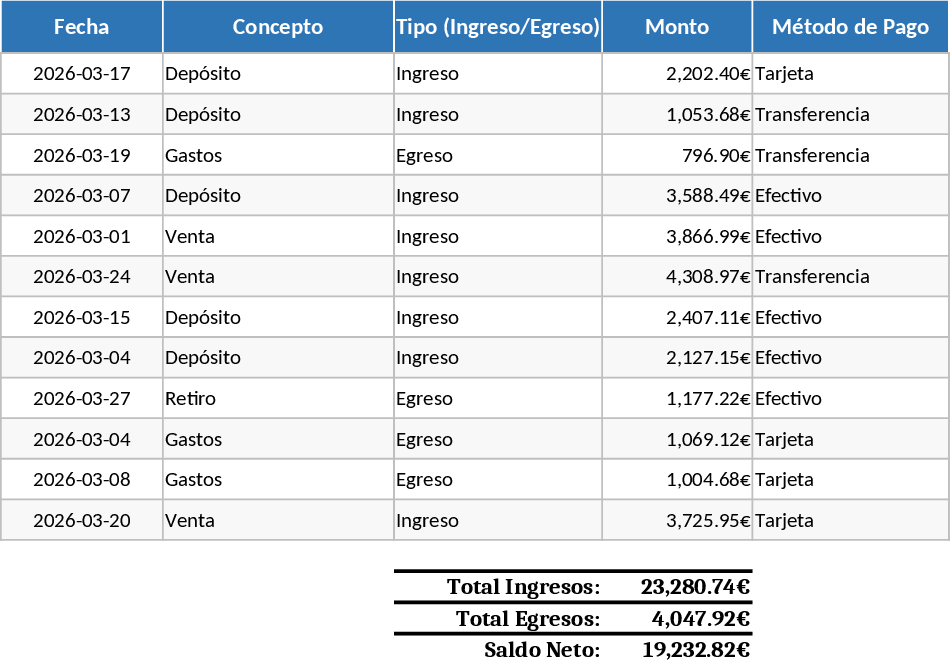Screen dimensions: 950x660
Task: Click the Retiro concept cell
Action: pyautogui.click(x=191, y=399)
